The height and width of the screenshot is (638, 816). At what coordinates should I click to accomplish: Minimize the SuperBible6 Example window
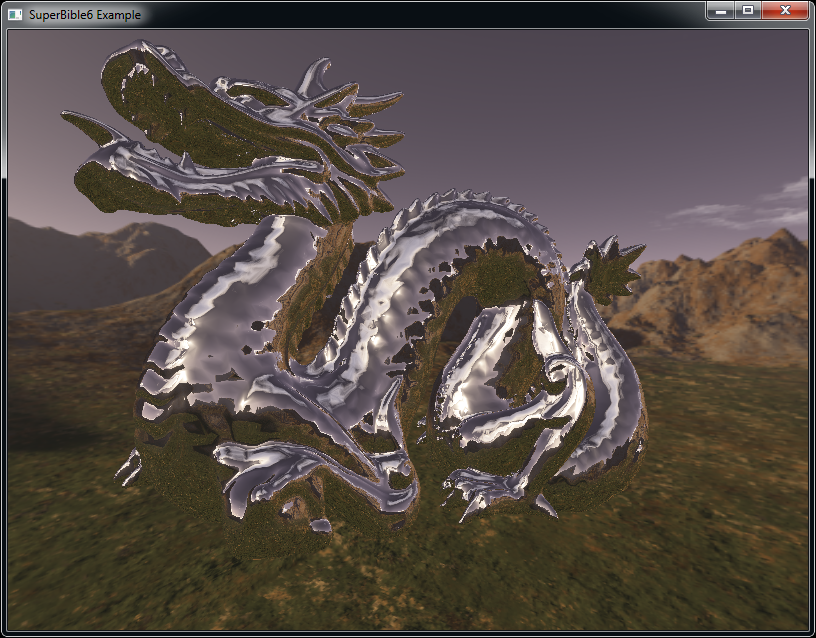[721, 11]
